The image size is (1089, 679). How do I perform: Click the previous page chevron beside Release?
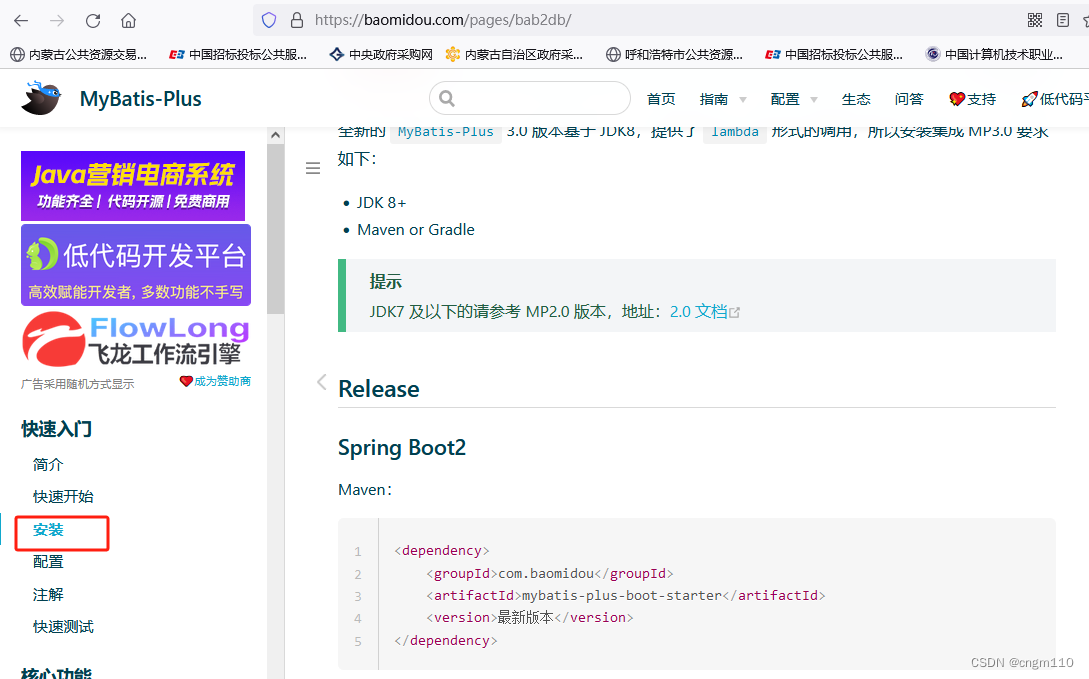tap(322, 382)
